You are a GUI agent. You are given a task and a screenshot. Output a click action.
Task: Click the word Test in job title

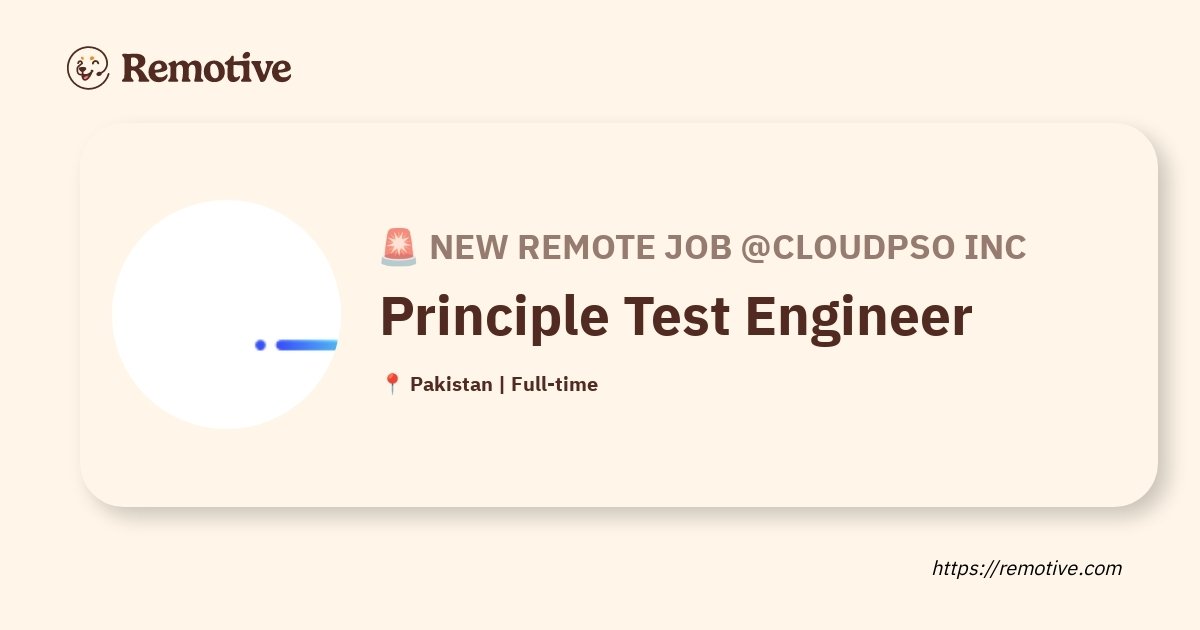tap(678, 317)
